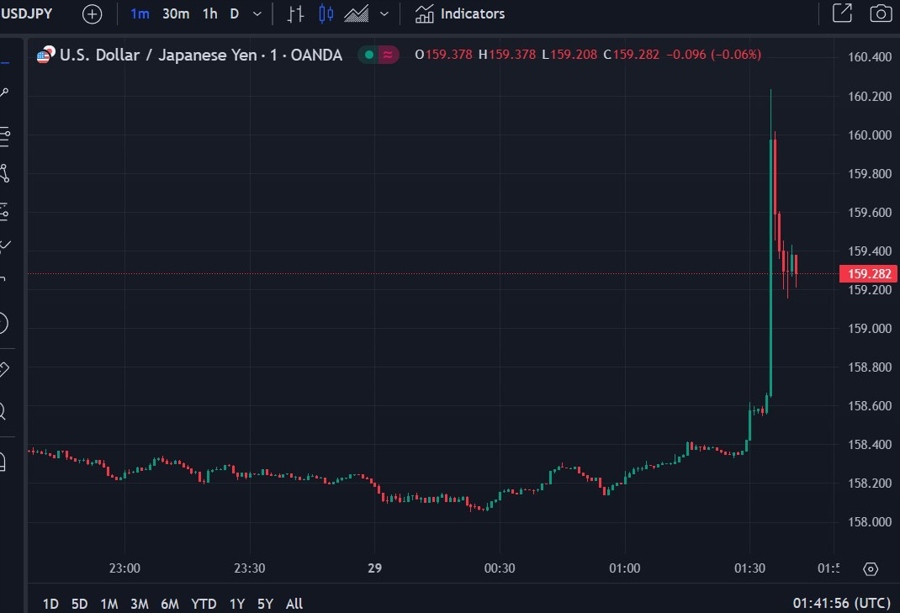
Task: Click the 23:30 time axis label
Action: pyautogui.click(x=250, y=568)
